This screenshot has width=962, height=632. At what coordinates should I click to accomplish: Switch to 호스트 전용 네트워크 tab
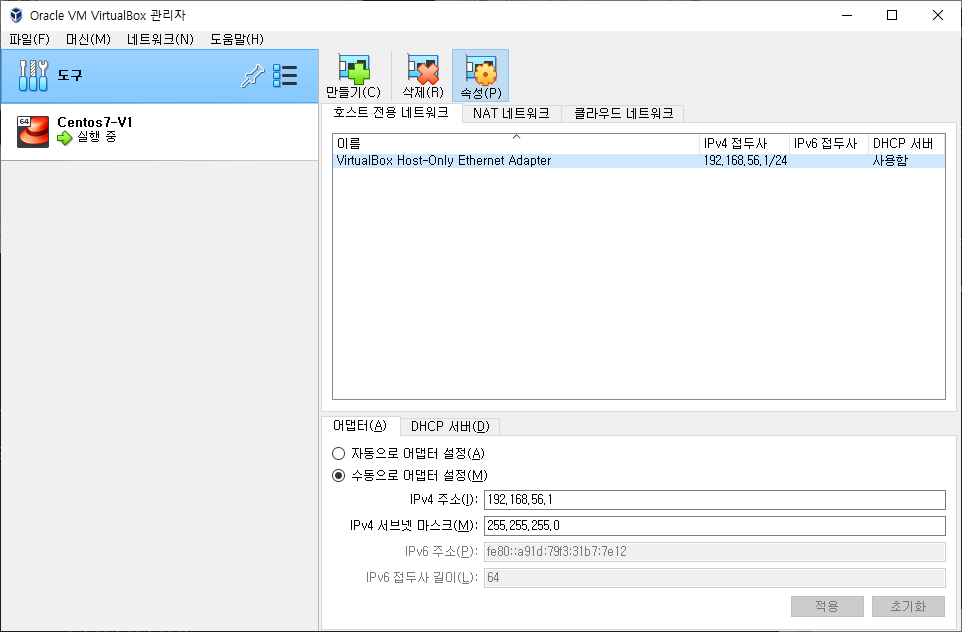click(391, 112)
